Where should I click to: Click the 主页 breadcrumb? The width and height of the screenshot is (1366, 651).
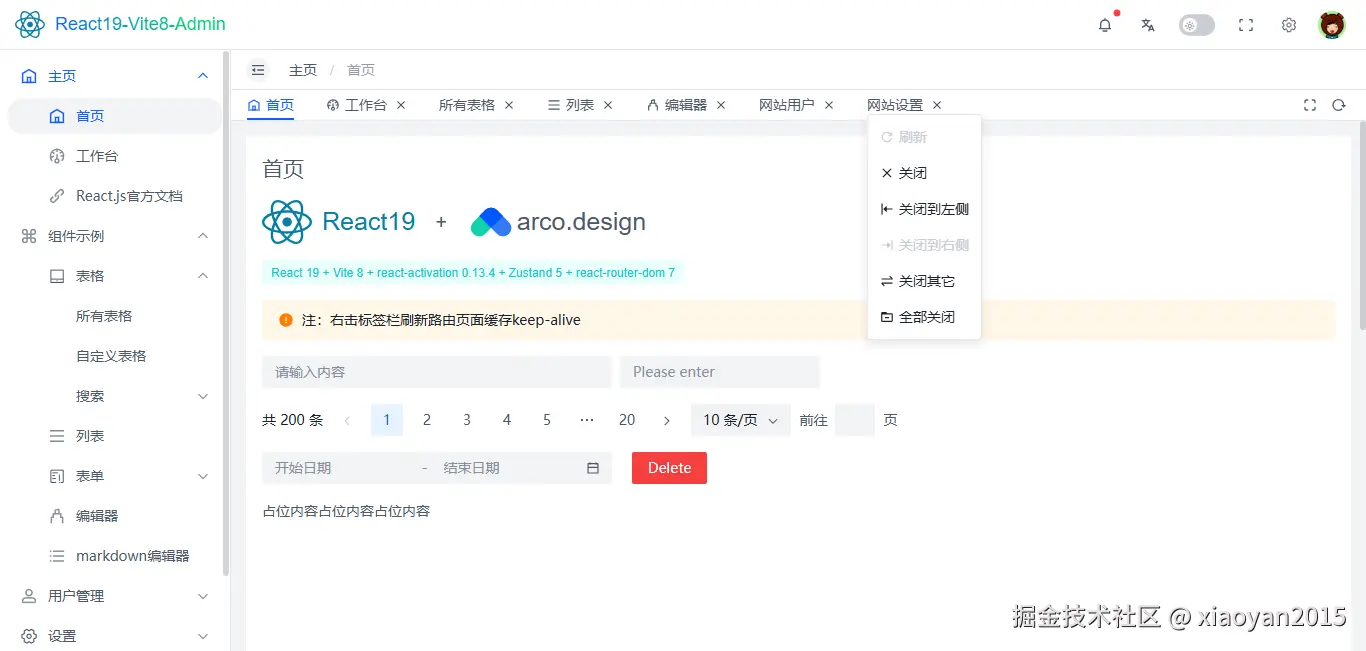coord(303,70)
